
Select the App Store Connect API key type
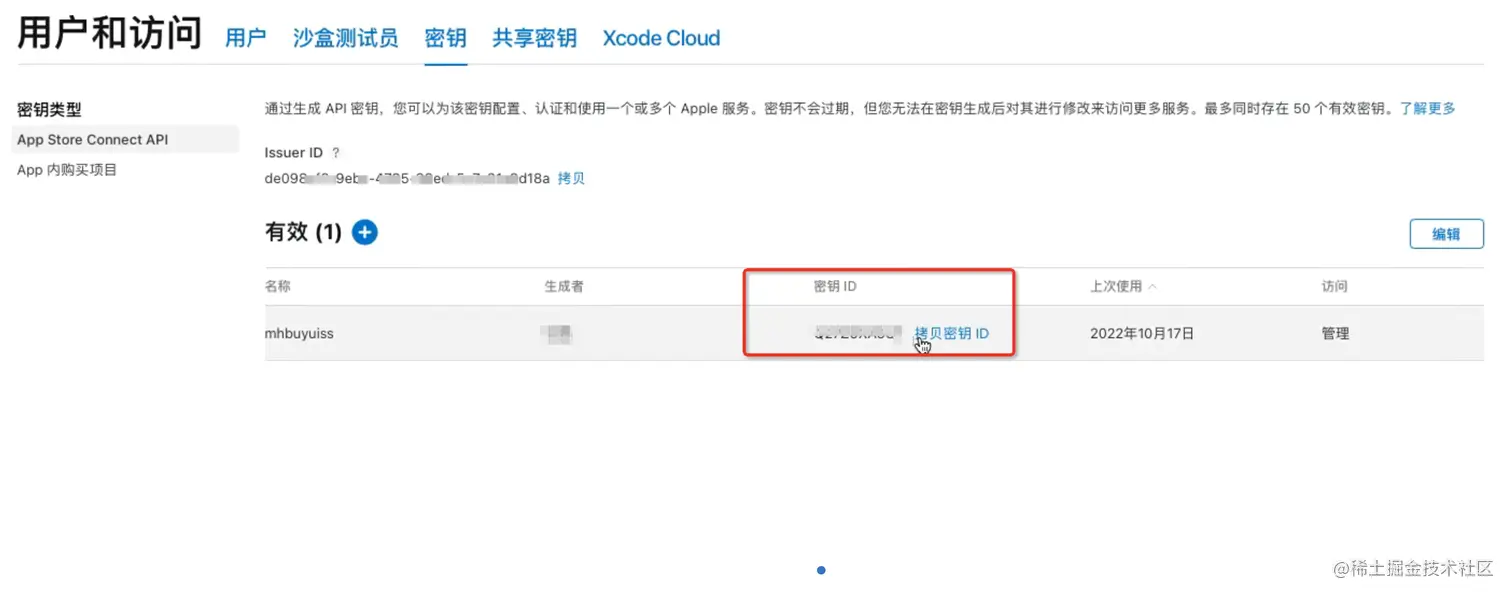(92, 139)
